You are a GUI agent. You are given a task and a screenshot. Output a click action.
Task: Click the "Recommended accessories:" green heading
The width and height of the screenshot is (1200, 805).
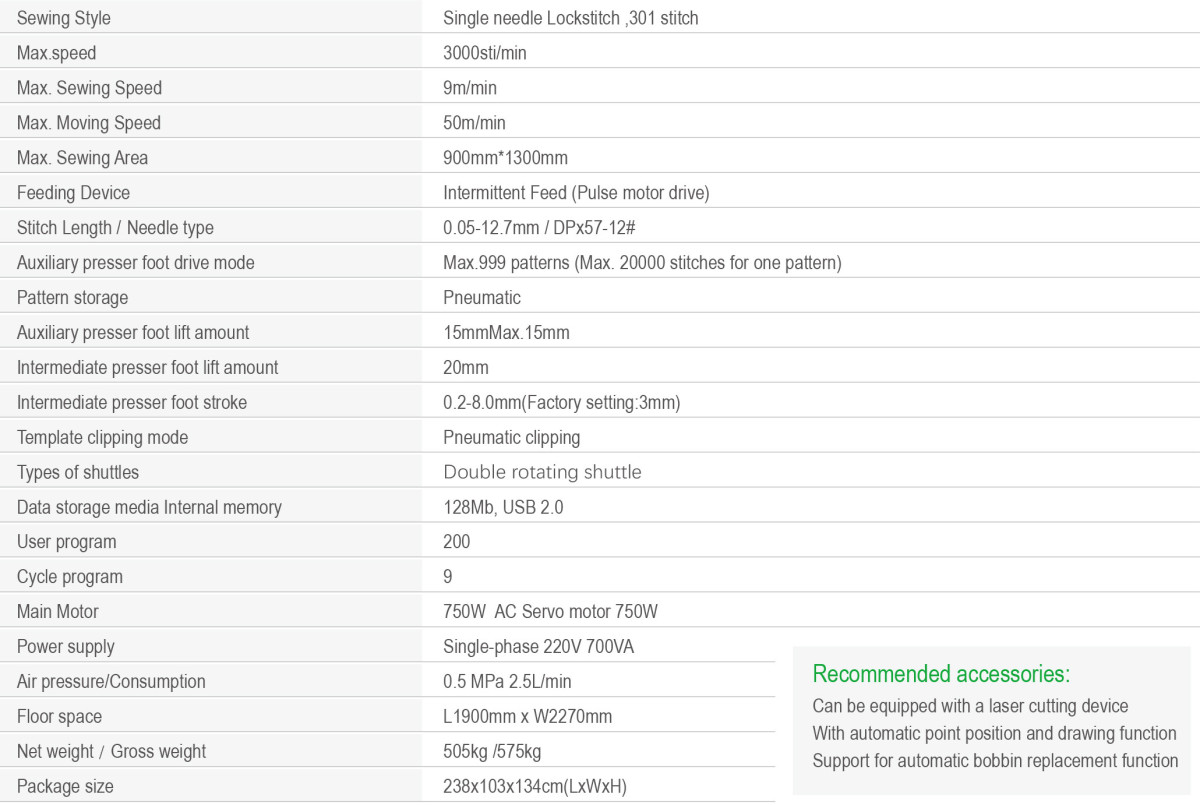[941, 673]
